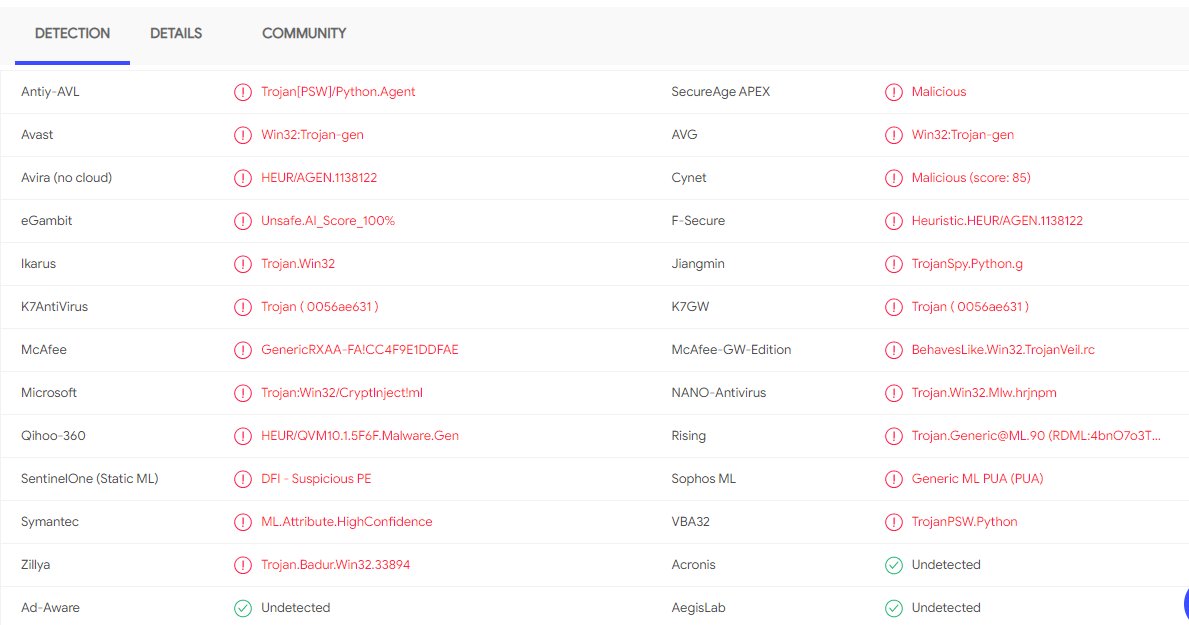This screenshot has width=1189, height=625.
Task: Click the alert icon in the Rising row
Action: (894, 436)
